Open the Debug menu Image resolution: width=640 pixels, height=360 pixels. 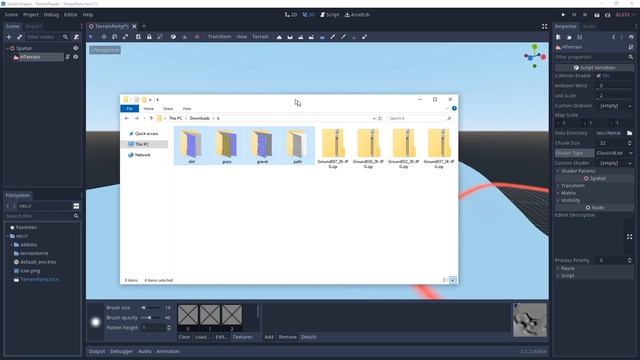pos(51,15)
